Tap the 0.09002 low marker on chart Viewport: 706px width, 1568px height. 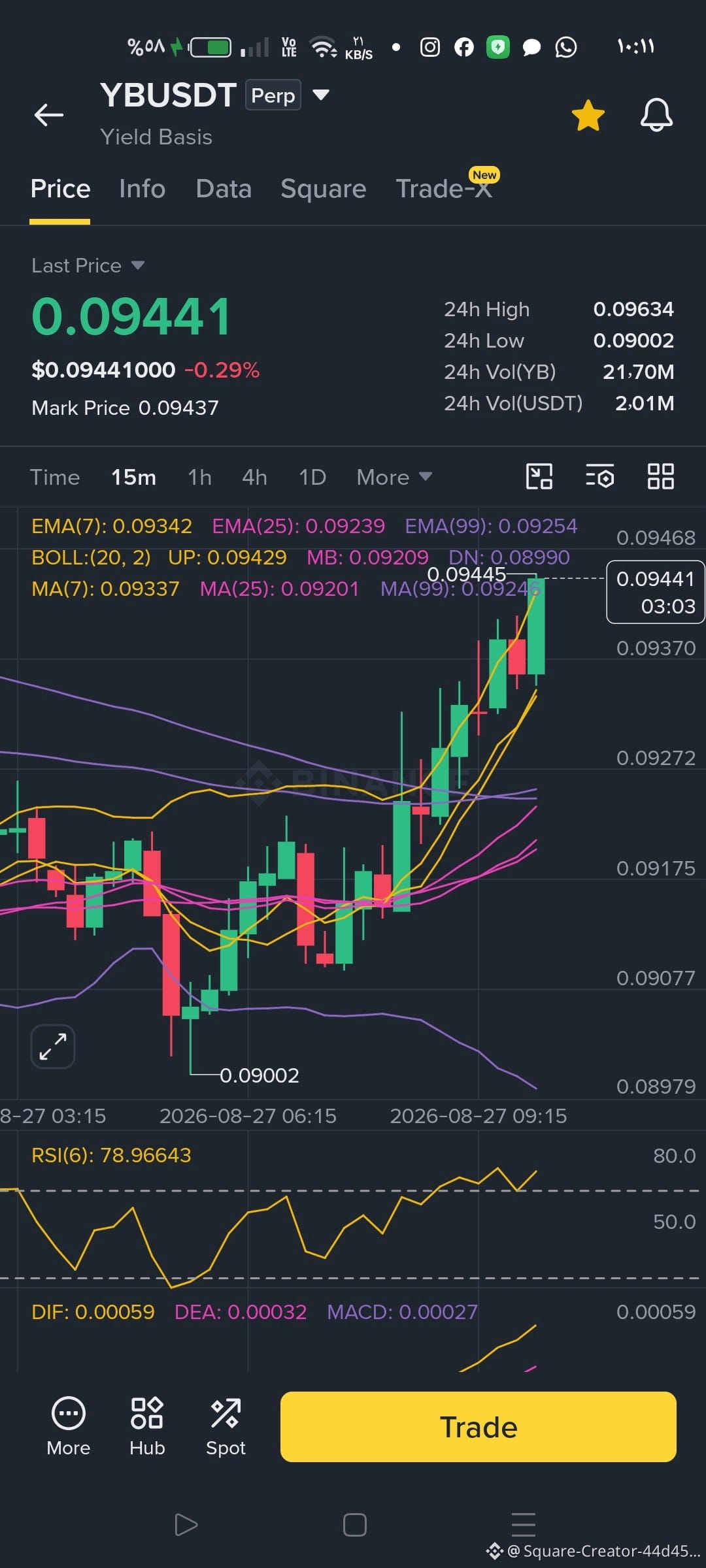pyautogui.click(x=260, y=1075)
